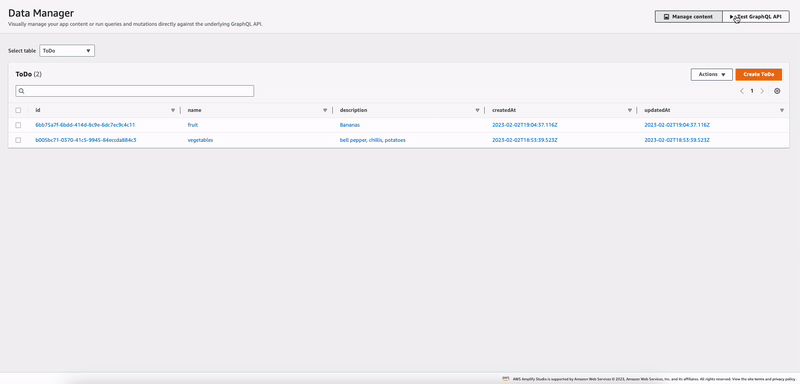Open the Actions dropdown menu
800x384 pixels.
tap(712, 74)
